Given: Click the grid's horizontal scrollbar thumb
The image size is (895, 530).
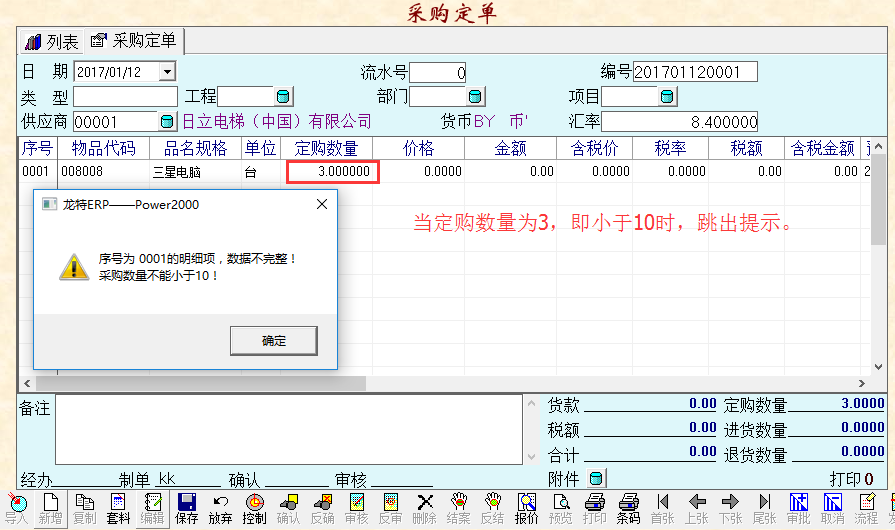Looking at the screenshot, I should click(200, 383).
